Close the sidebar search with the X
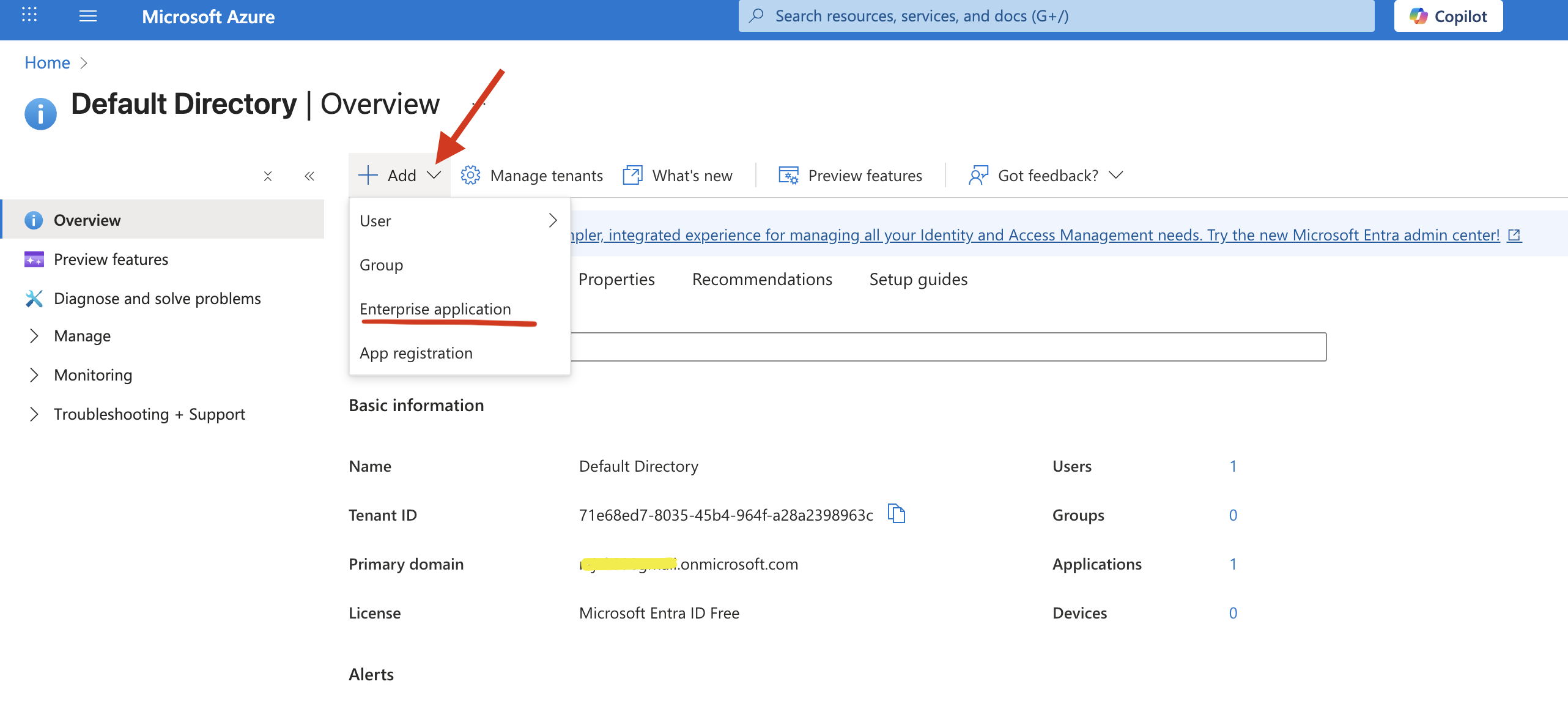This screenshot has height=706, width=1568. click(268, 176)
